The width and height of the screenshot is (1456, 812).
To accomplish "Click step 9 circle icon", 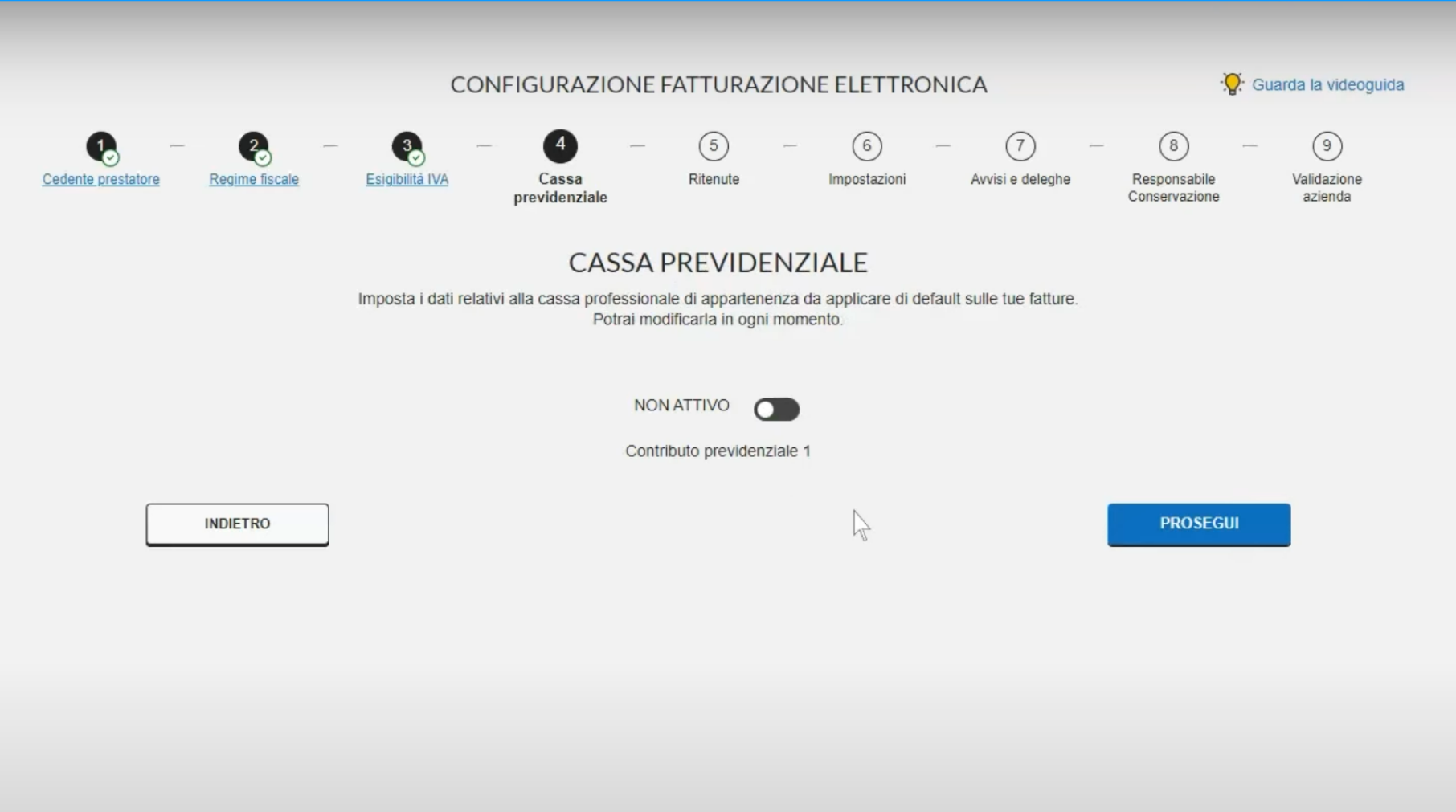I will click(x=1327, y=146).
